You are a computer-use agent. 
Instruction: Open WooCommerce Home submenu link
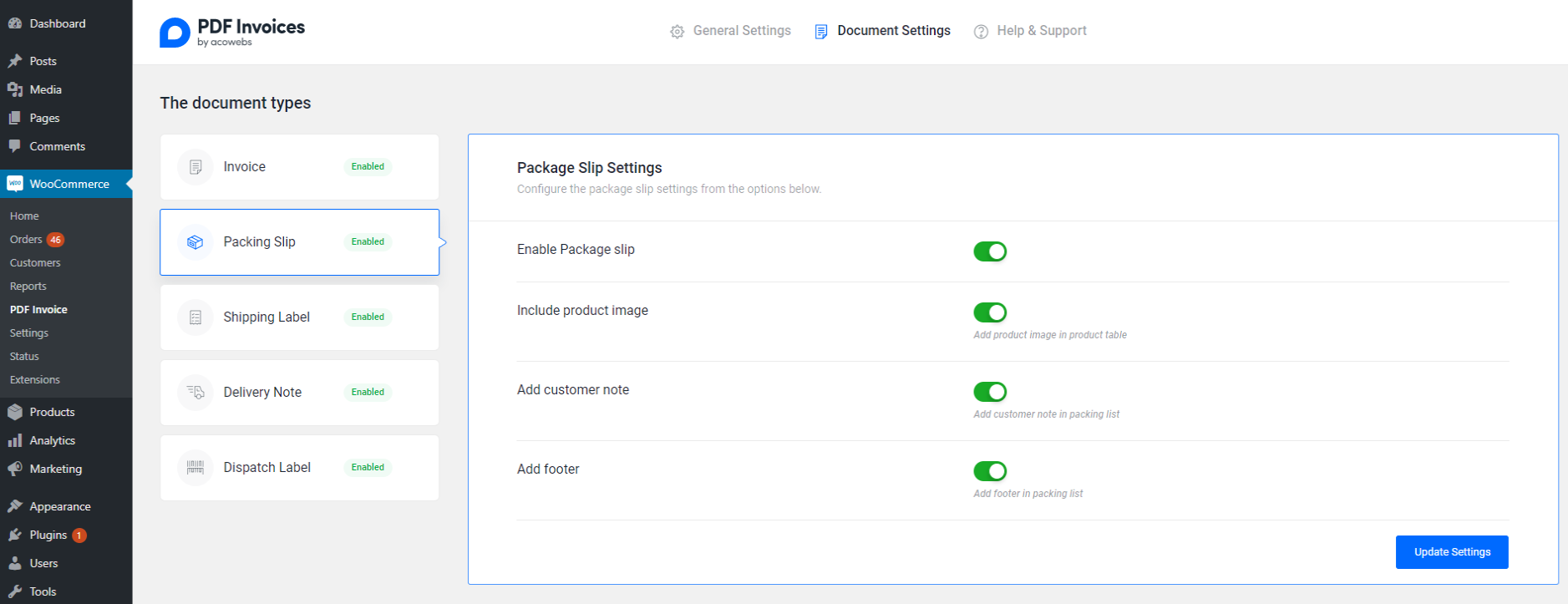point(24,216)
